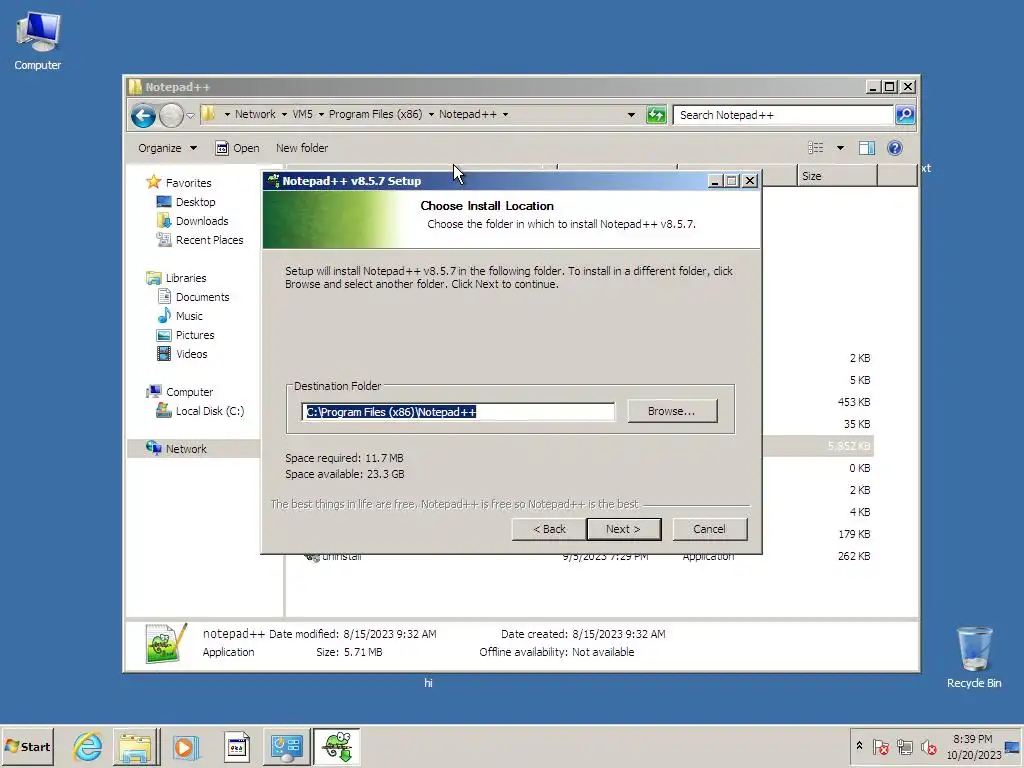
Task: Click the Action Center flag icon
Action: (880, 746)
